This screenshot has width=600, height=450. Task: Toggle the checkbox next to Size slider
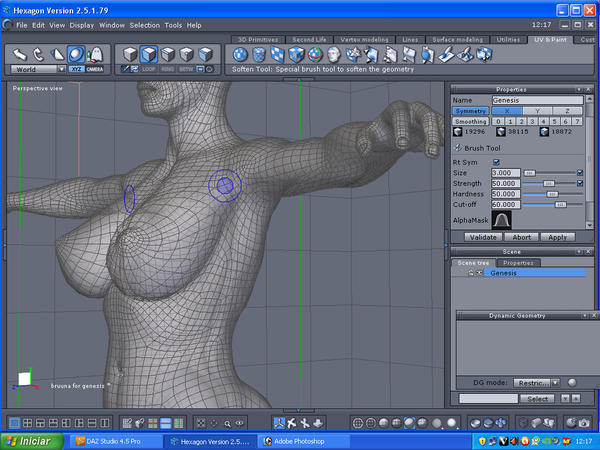click(581, 173)
